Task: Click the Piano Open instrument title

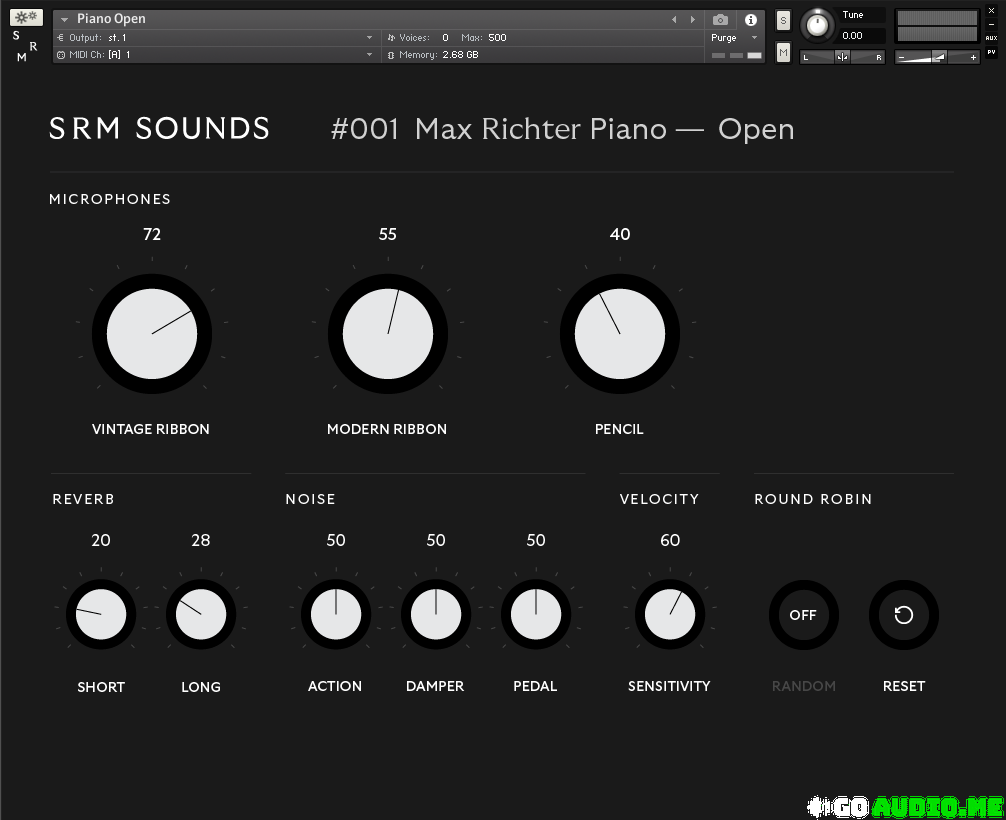Action: 111,19
